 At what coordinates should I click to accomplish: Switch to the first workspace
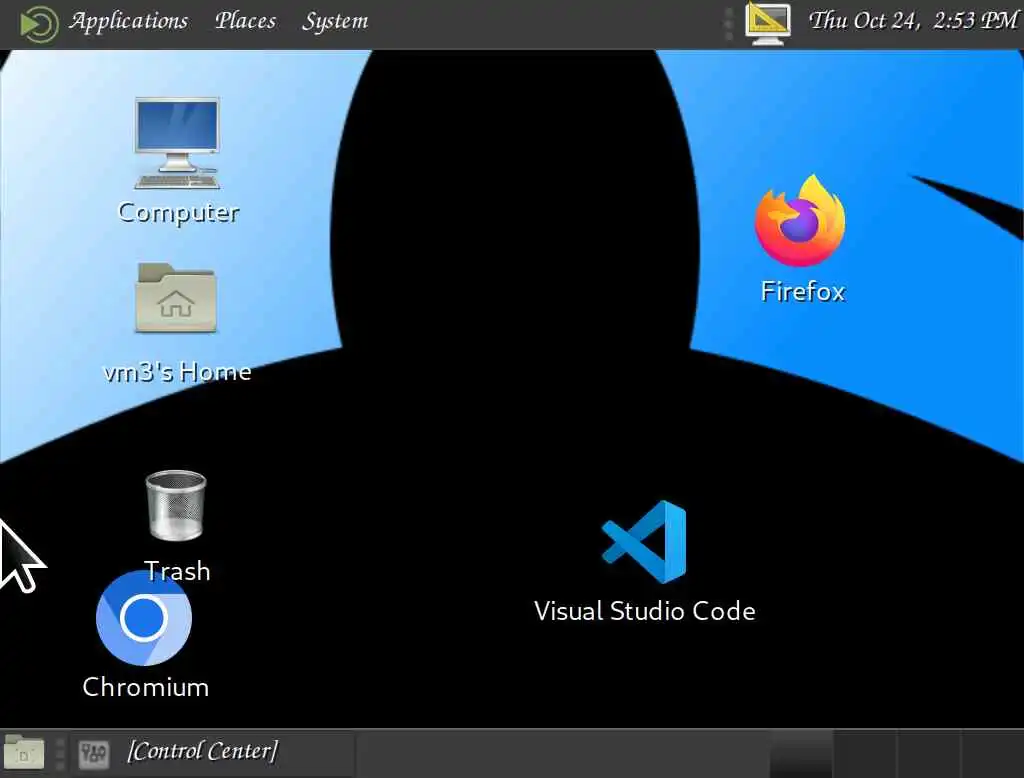point(802,754)
